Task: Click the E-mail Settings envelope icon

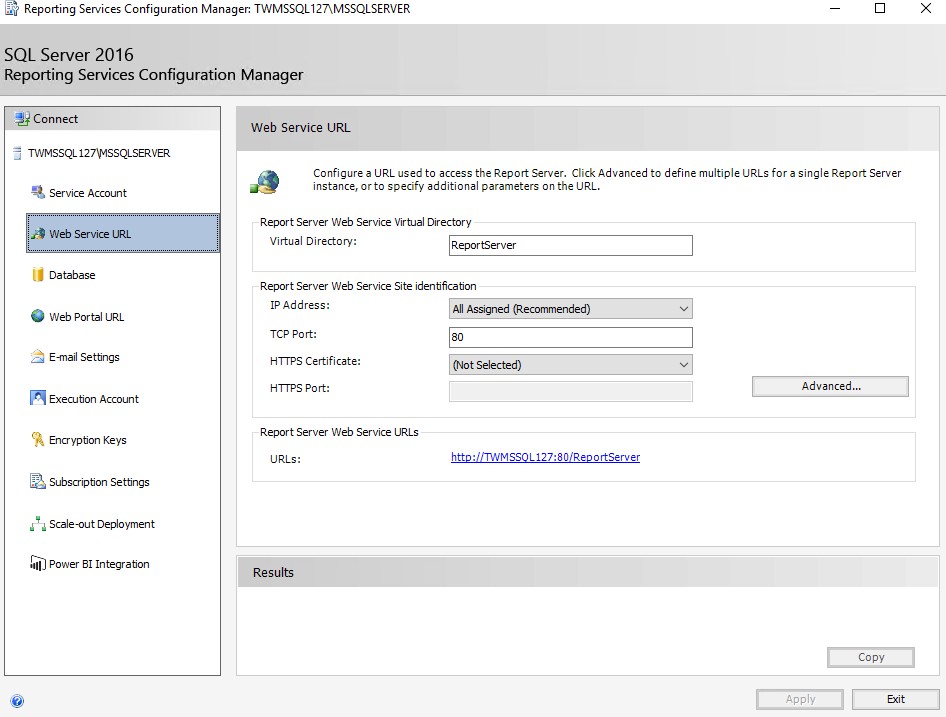Action: 37,357
